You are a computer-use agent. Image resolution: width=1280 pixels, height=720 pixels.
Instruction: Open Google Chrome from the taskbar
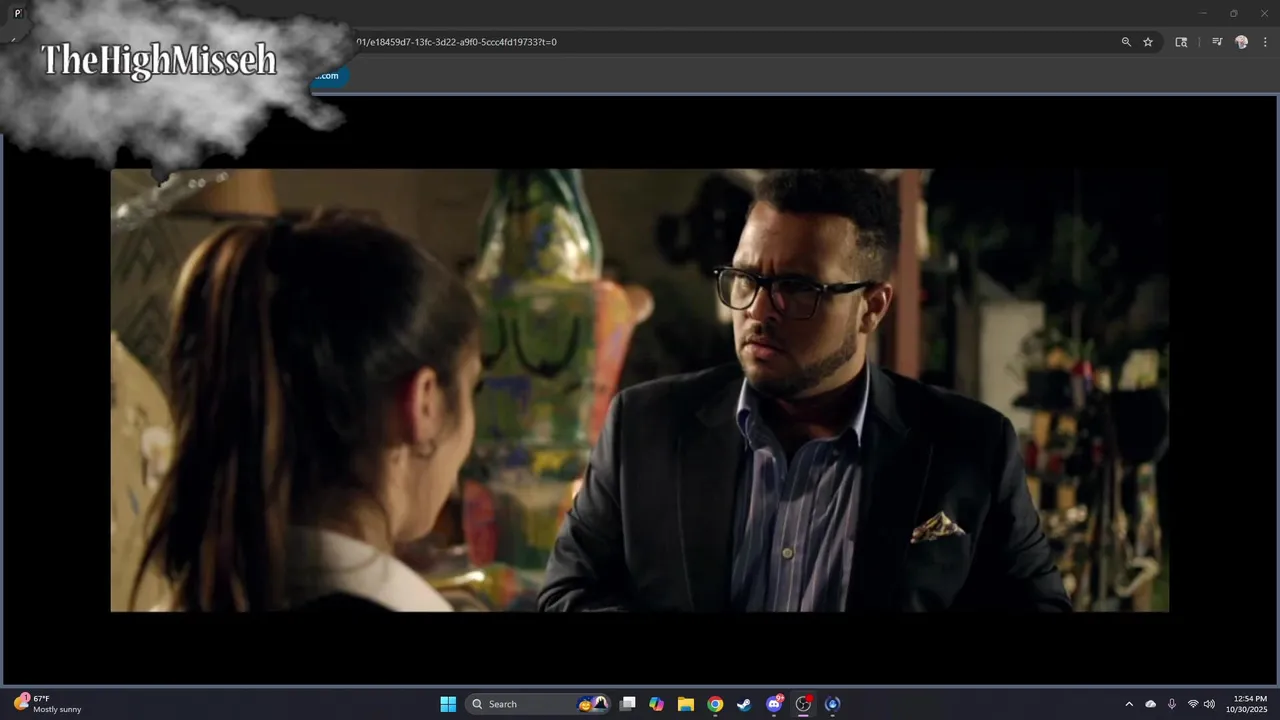click(715, 704)
